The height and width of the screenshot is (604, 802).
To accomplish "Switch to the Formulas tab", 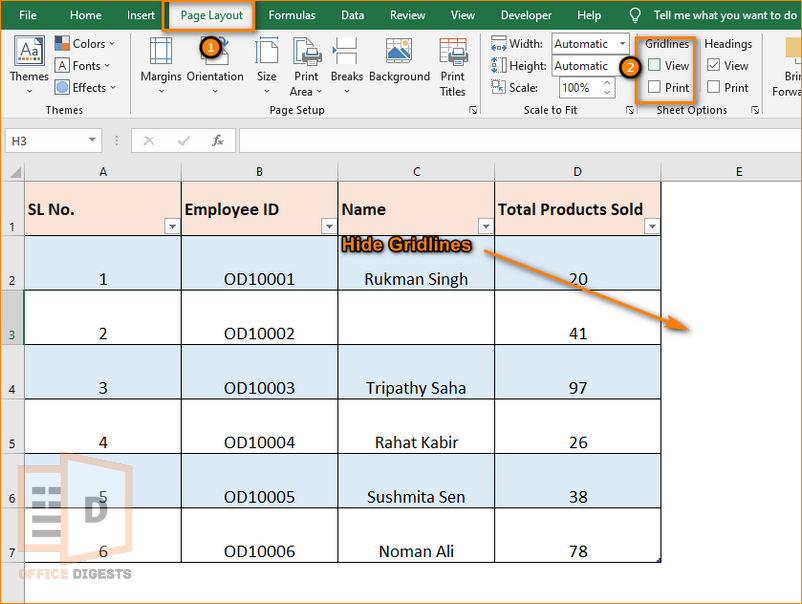I will pos(292,15).
